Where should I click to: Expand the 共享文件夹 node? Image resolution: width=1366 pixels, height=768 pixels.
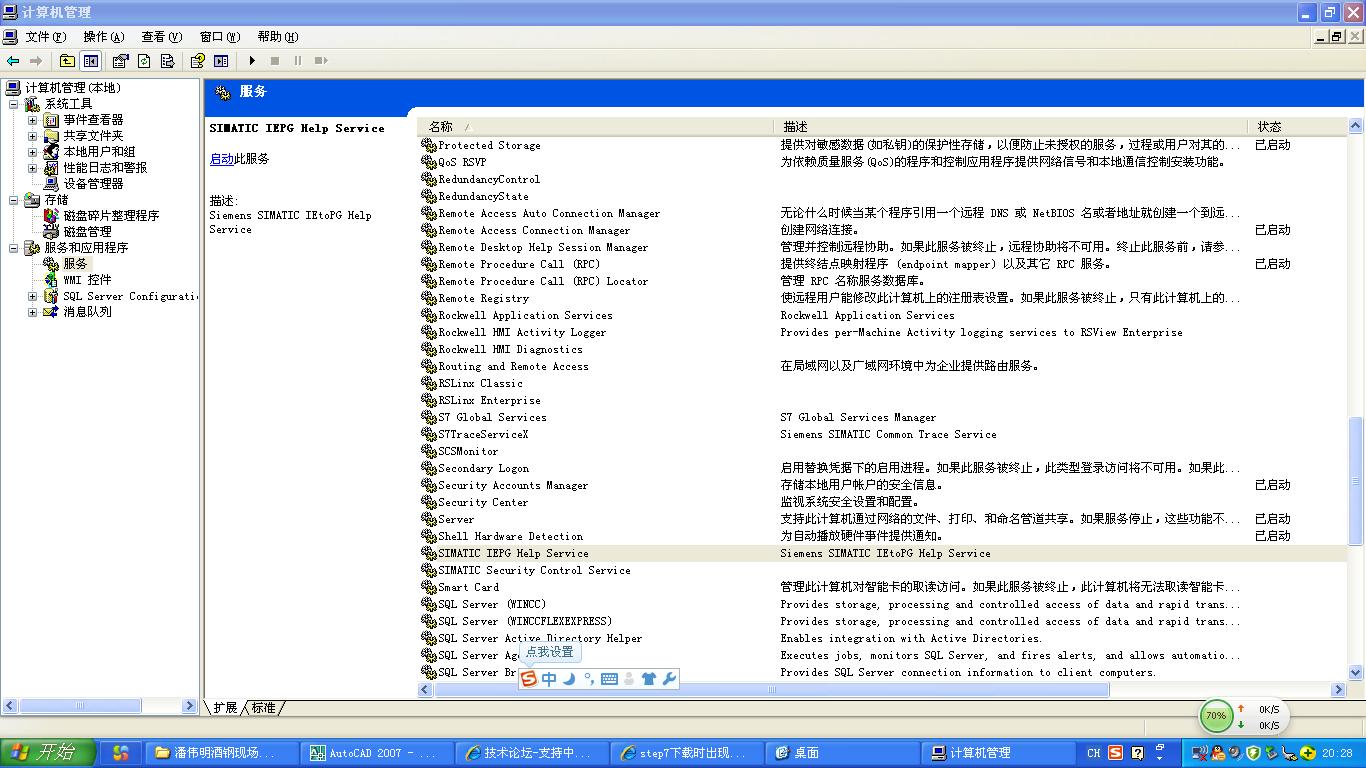pos(32,136)
